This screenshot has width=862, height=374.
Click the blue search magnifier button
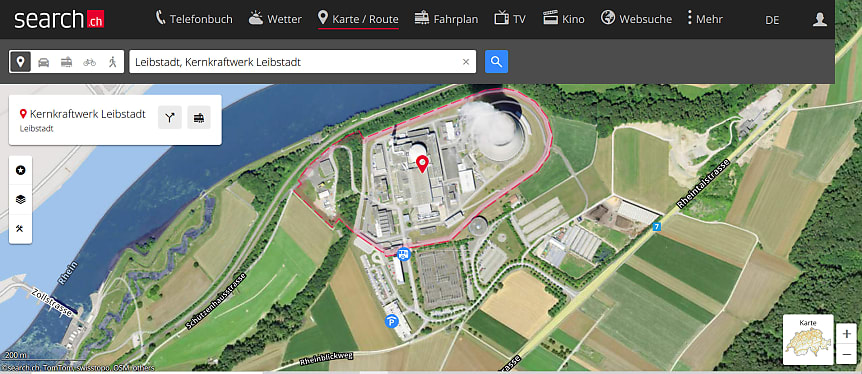[x=496, y=62]
